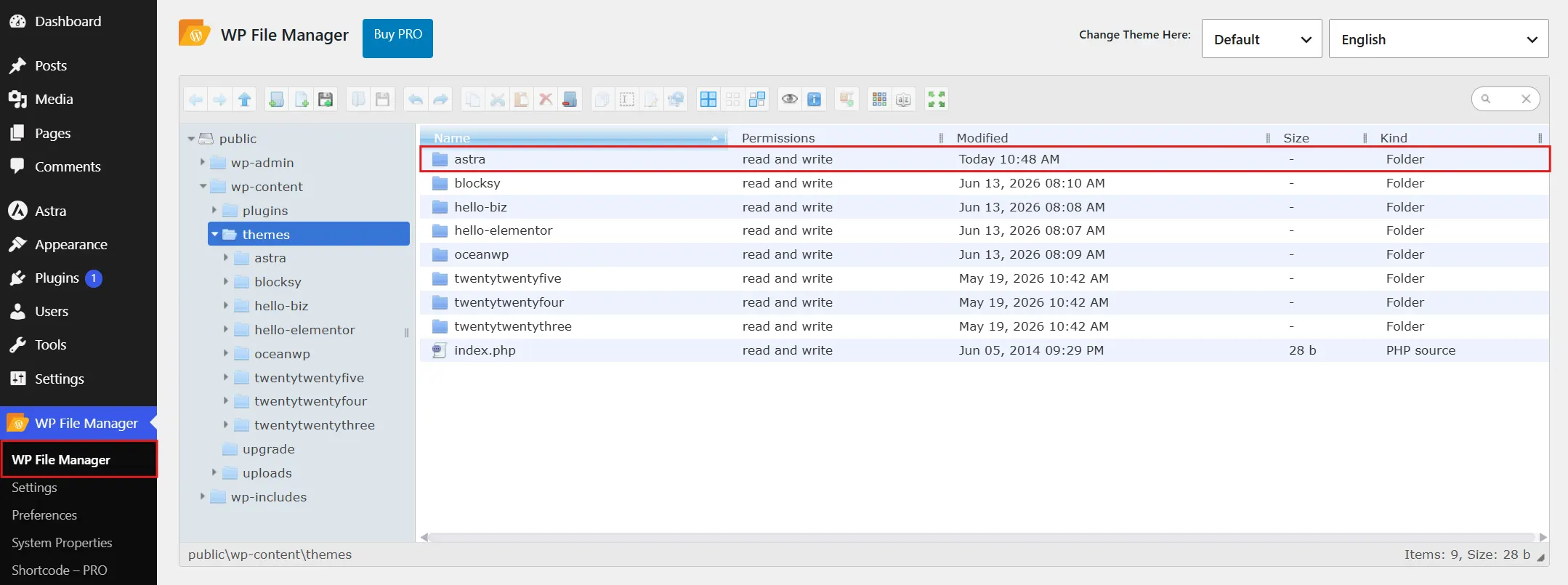Clear the search box with the X
The image size is (1568, 585).
click(x=1526, y=99)
